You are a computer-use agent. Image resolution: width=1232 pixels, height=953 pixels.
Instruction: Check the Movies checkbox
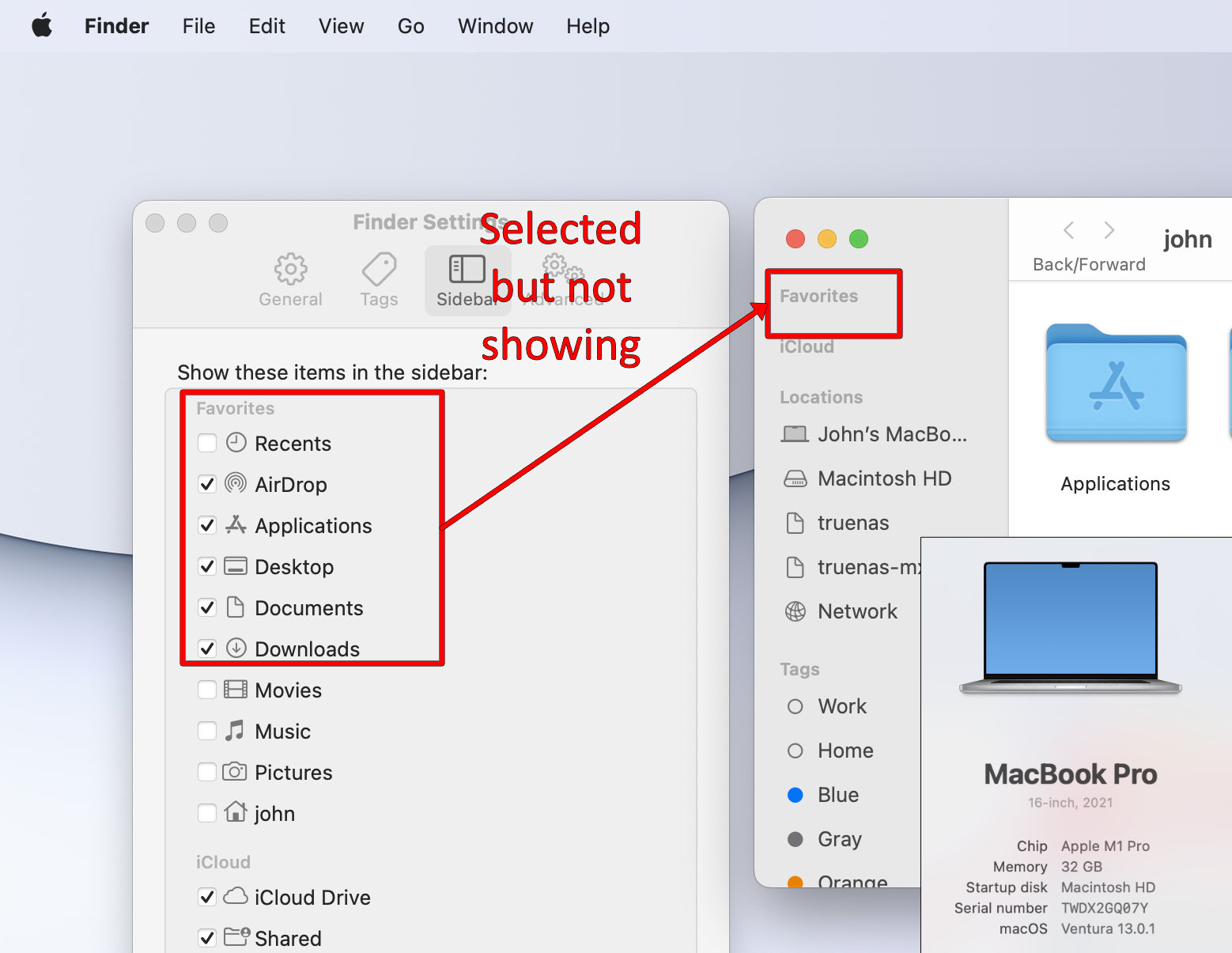pos(206,690)
